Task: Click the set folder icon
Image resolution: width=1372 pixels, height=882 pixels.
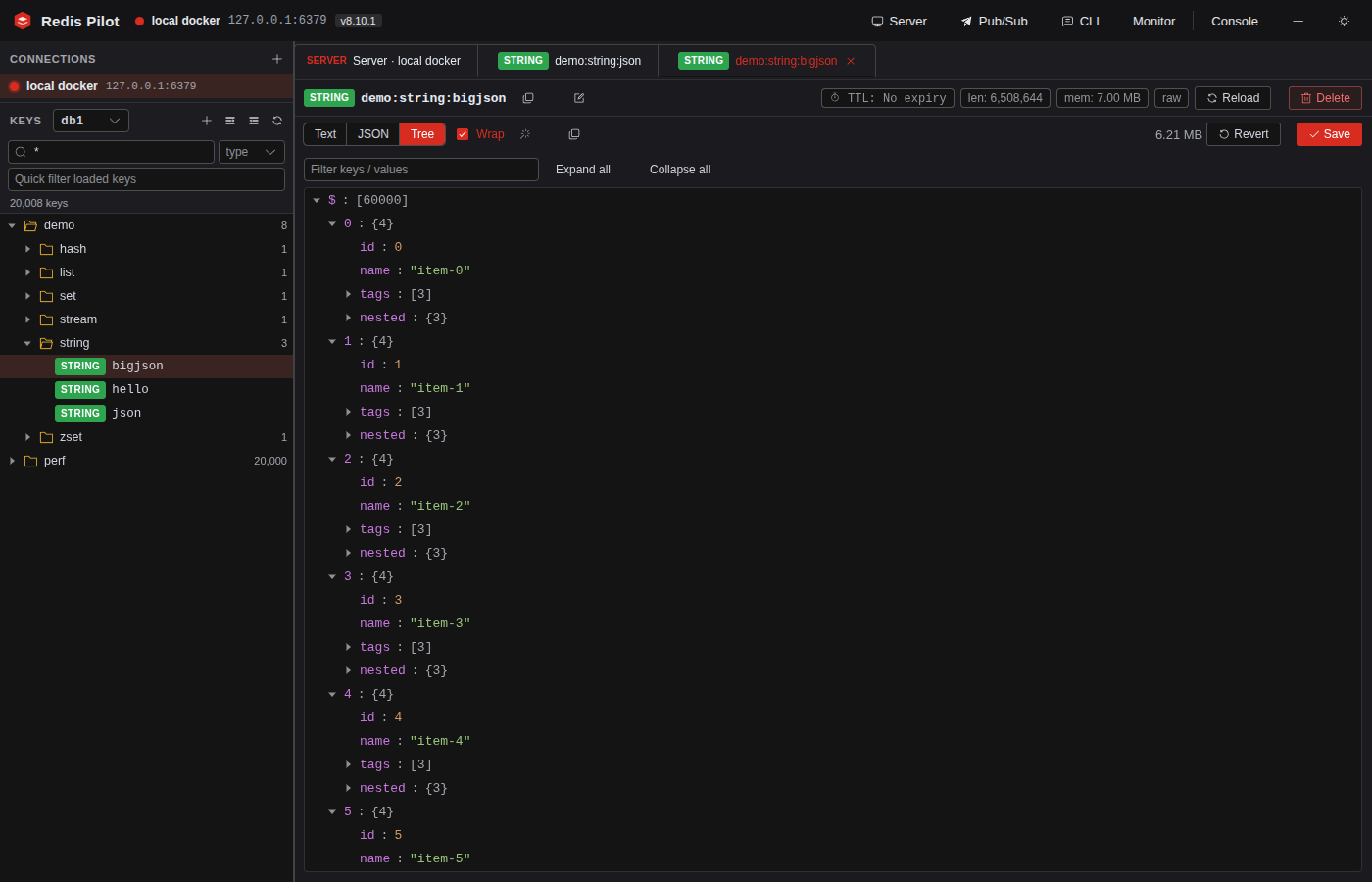Action: [x=46, y=296]
